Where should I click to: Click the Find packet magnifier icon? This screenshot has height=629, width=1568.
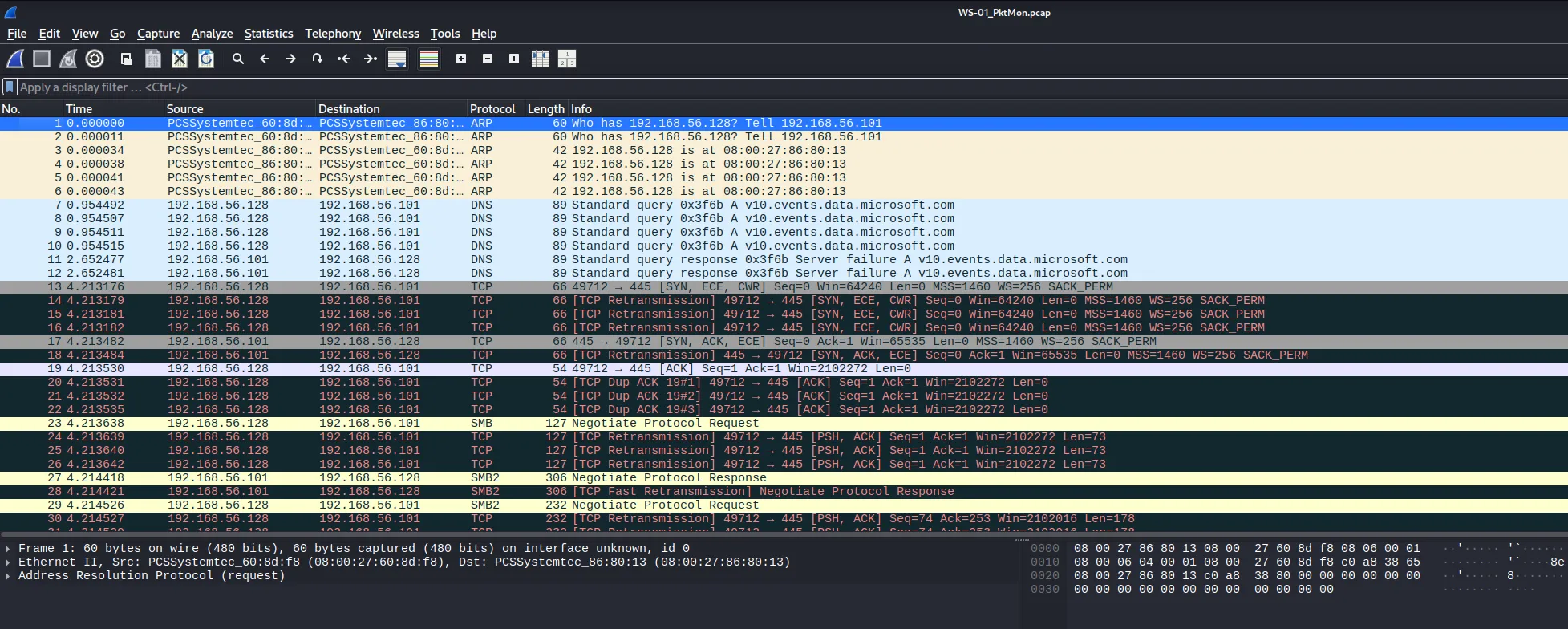tap(238, 59)
